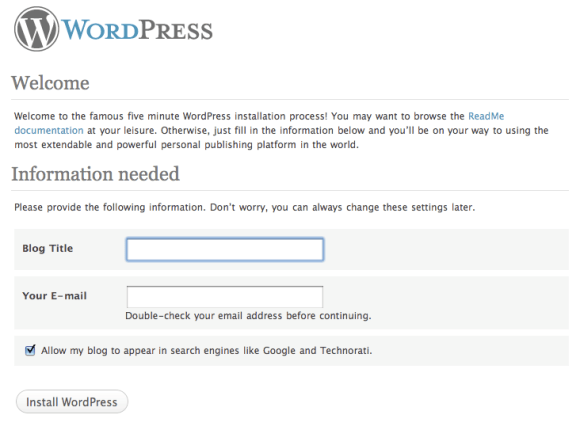Open the ReadMe documentation link
580x430 pixels.
click(486, 116)
